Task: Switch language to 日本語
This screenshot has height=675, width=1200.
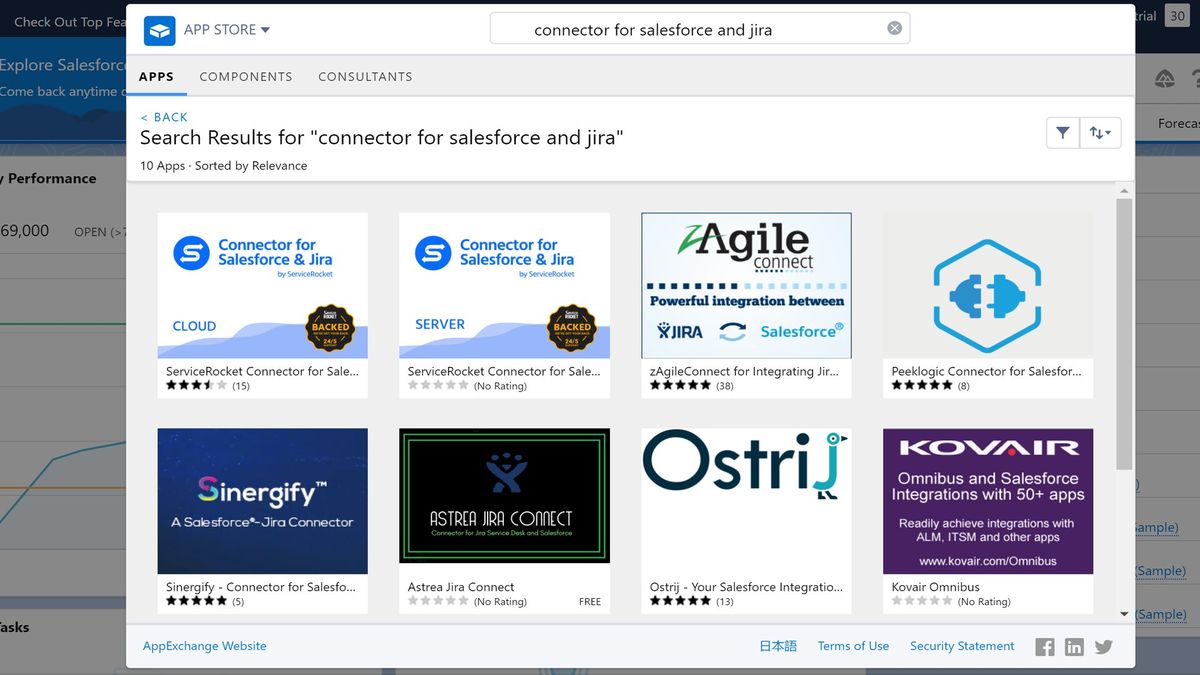Action: 778,646
